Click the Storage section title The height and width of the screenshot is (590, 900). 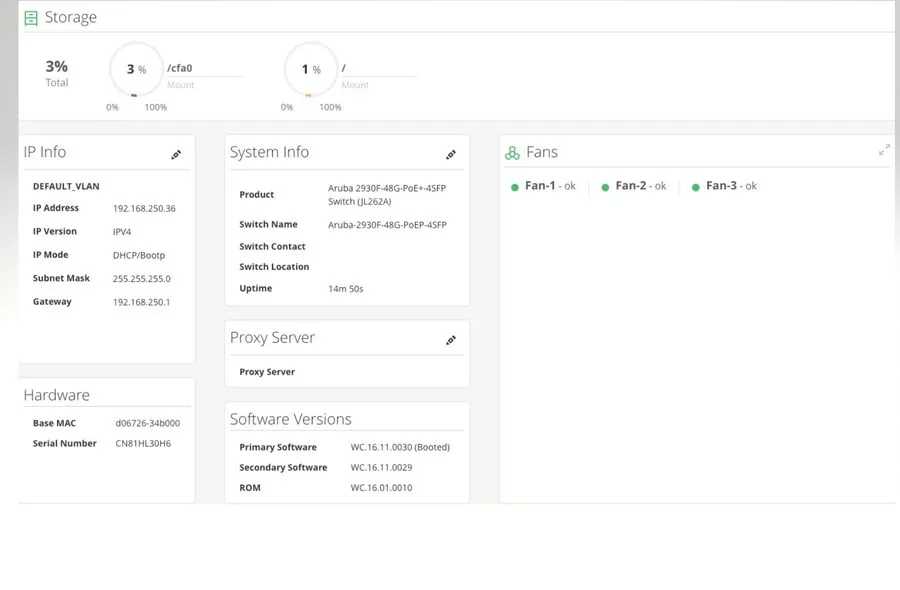pyautogui.click(x=71, y=18)
